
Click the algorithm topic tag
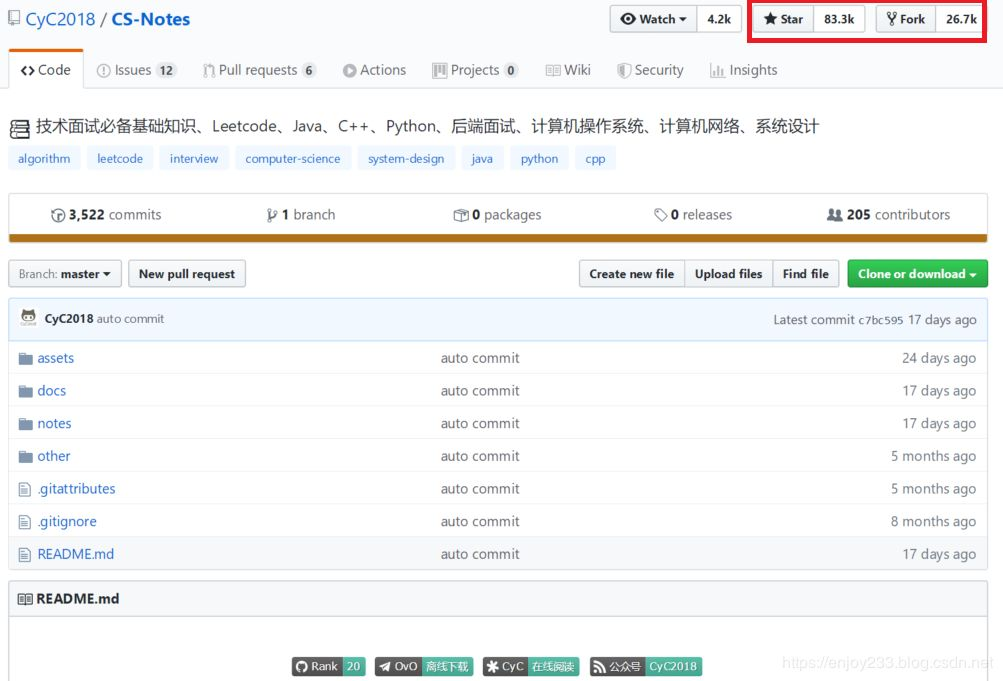[44, 159]
